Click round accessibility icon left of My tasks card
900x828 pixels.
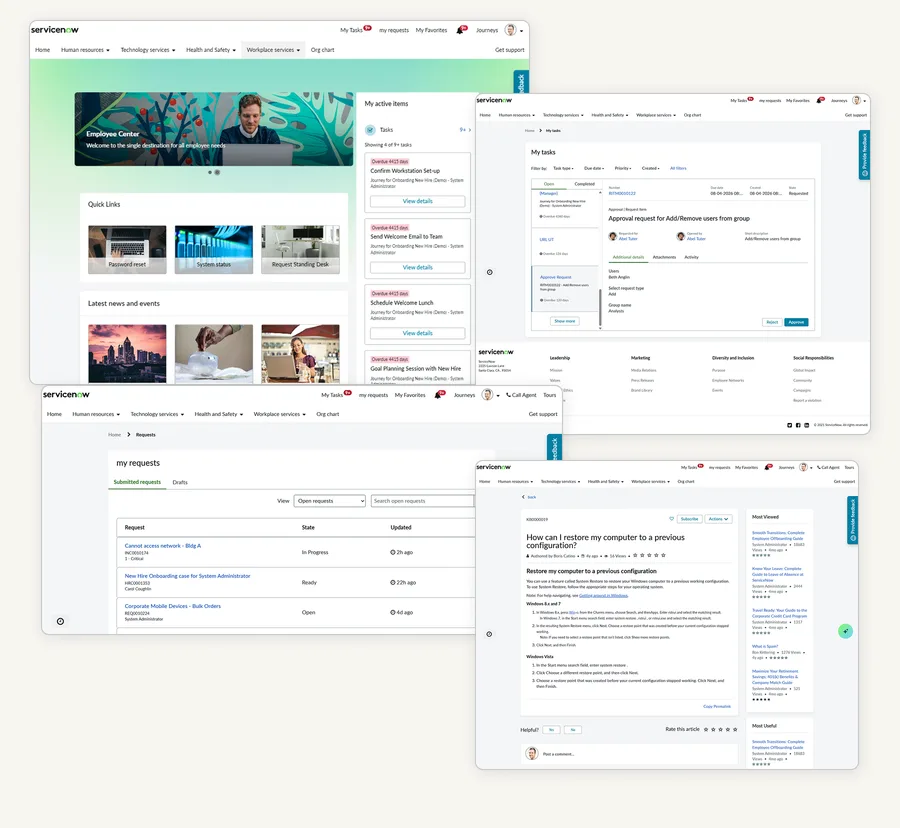(x=490, y=273)
